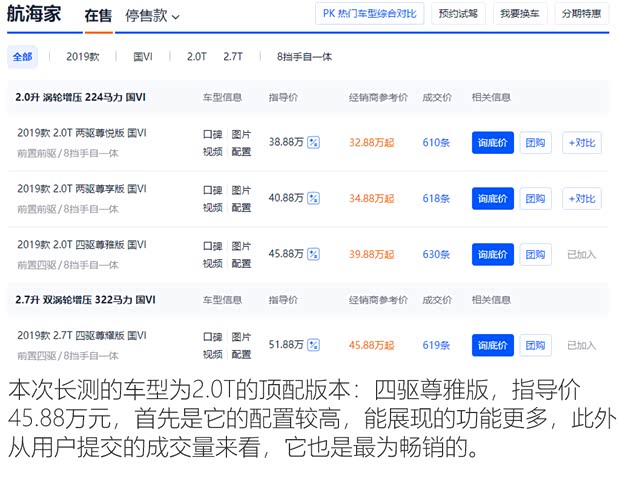Add 两驱尊悦版 to comparison via +对比
Screen dimensions: 620x479
pyautogui.click(x=582, y=143)
